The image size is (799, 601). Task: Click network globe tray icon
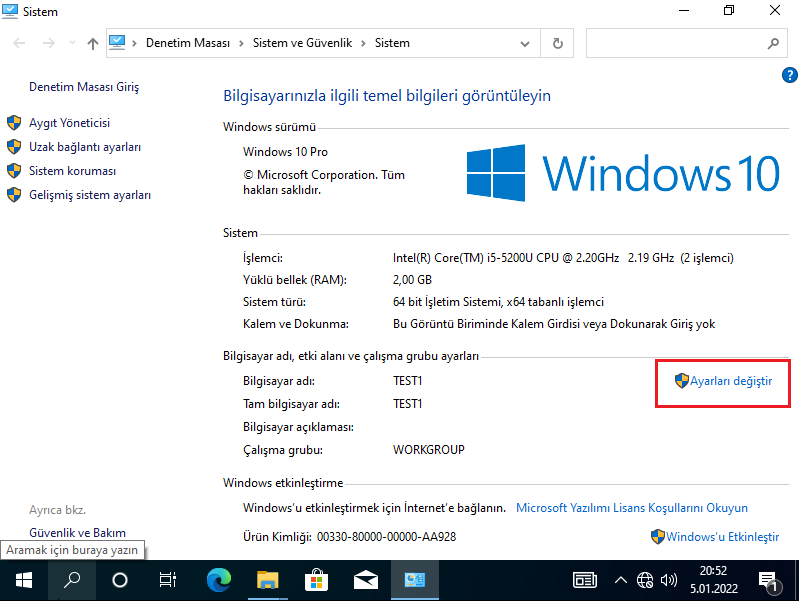point(645,580)
